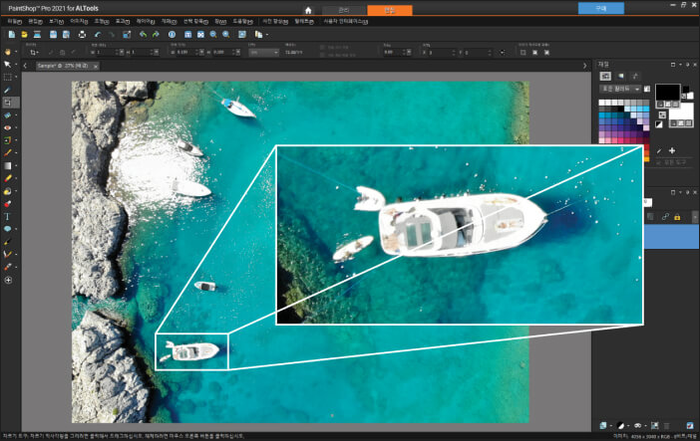Expand the crop preset dropdown arrow
700x441 pixels.
point(37,52)
